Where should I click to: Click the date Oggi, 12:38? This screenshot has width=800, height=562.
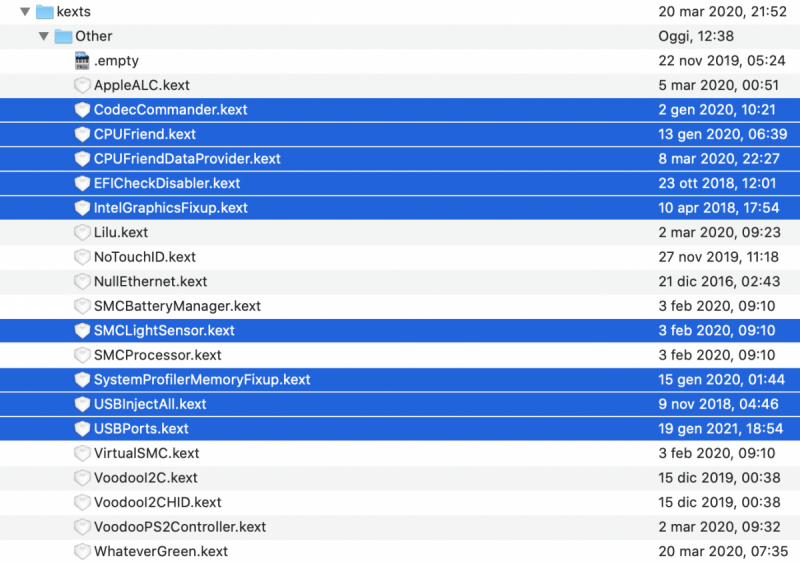pyautogui.click(x=696, y=36)
